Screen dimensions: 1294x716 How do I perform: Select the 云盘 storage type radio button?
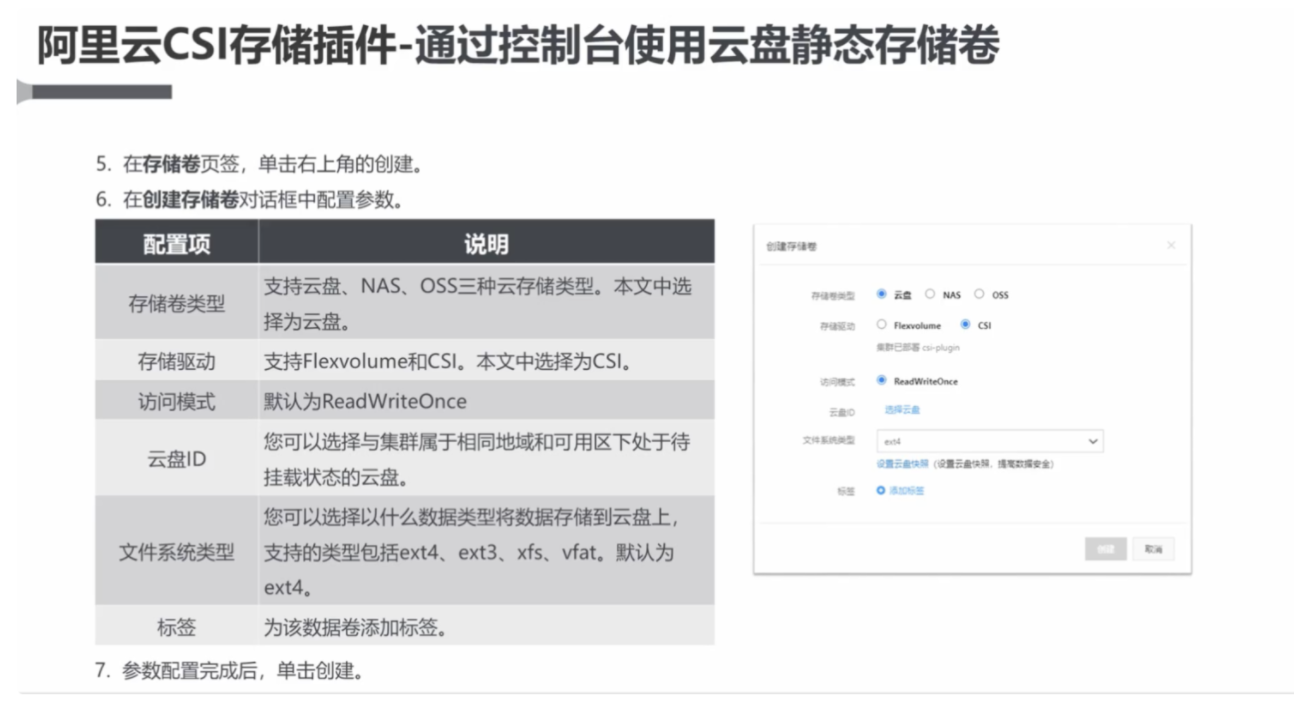tap(881, 294)
